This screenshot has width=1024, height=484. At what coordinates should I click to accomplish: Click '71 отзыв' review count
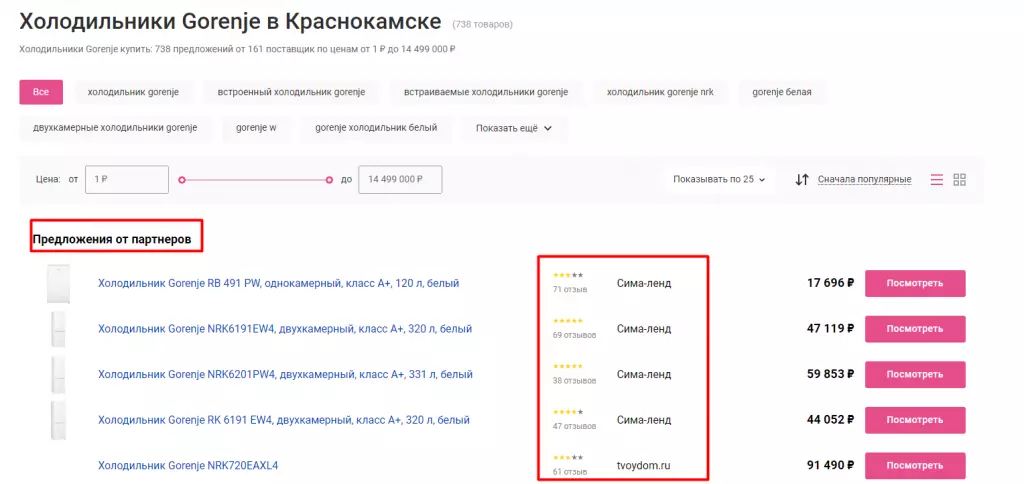pos(570,289)
